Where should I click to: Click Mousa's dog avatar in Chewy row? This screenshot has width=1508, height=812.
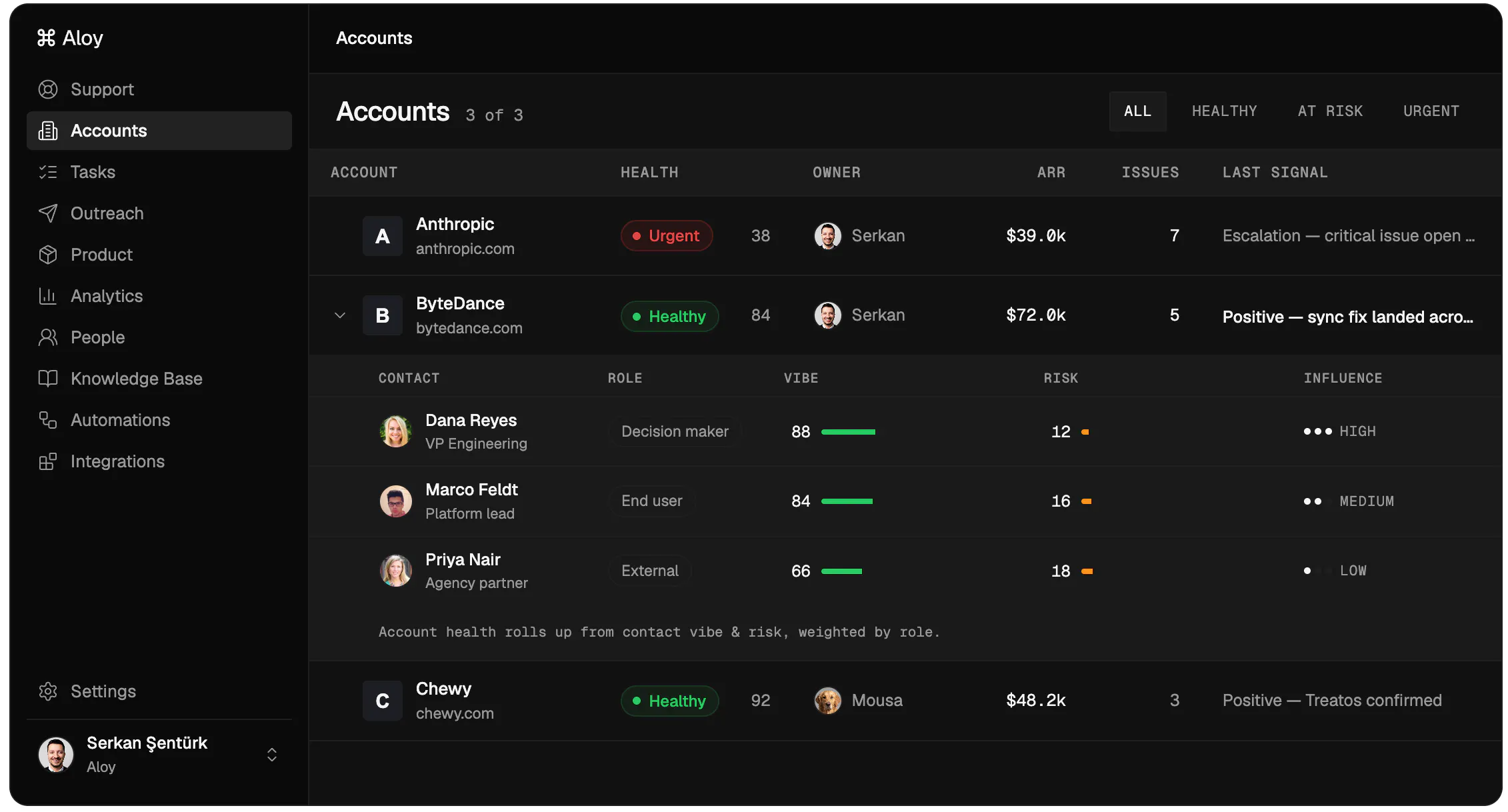[x=828, y=701]
